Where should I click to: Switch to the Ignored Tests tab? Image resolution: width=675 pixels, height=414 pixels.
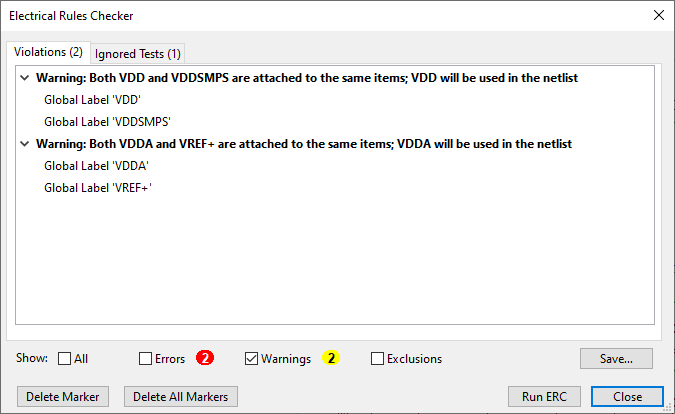pyautogui.click(x=137, y=53)
